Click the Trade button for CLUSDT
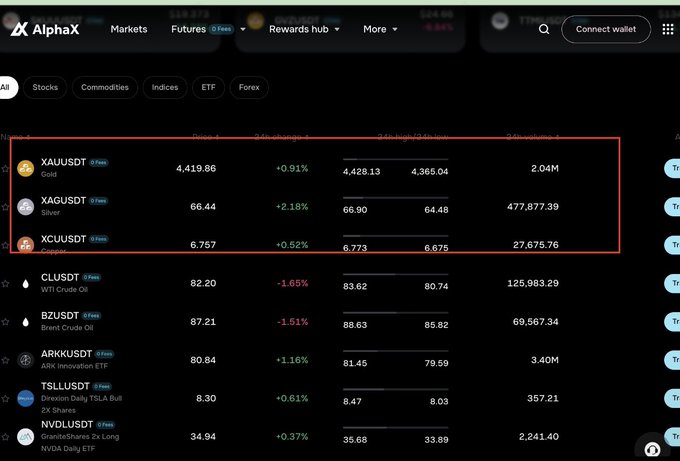This screenshot has width=680, height=461. [x=672, y=283]
